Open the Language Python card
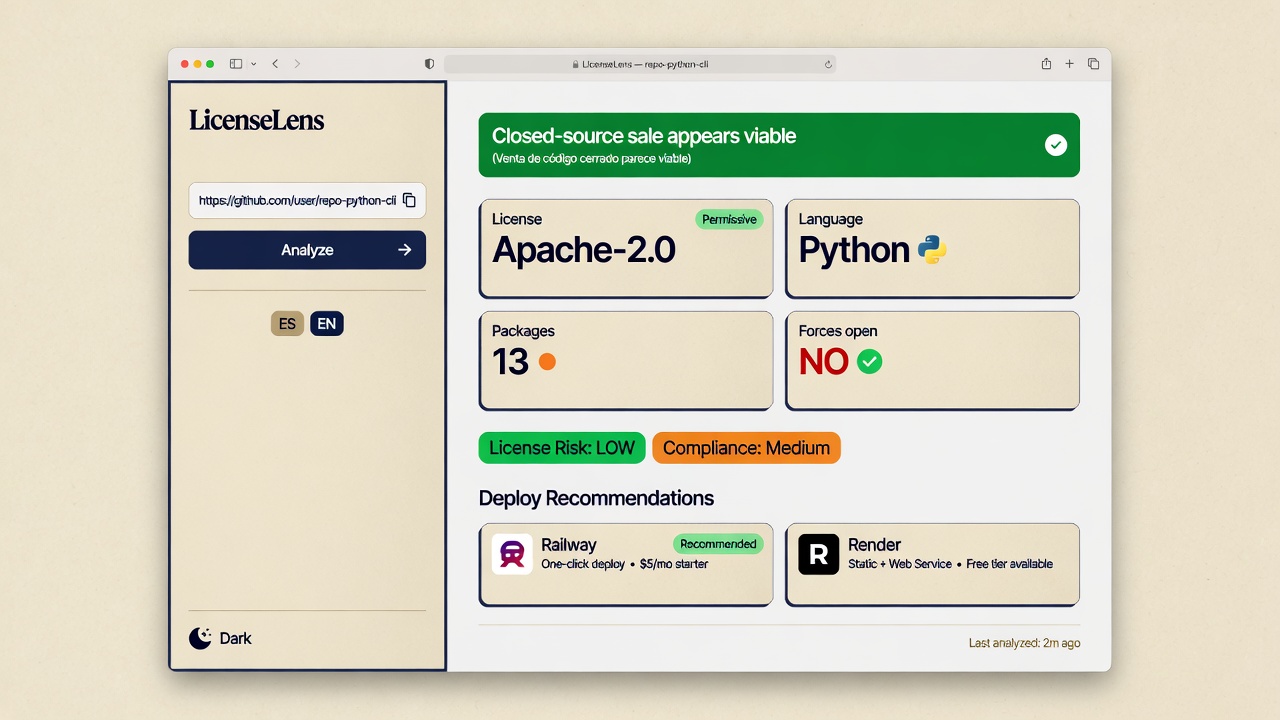1280x720 pixels. click(933, 248)
